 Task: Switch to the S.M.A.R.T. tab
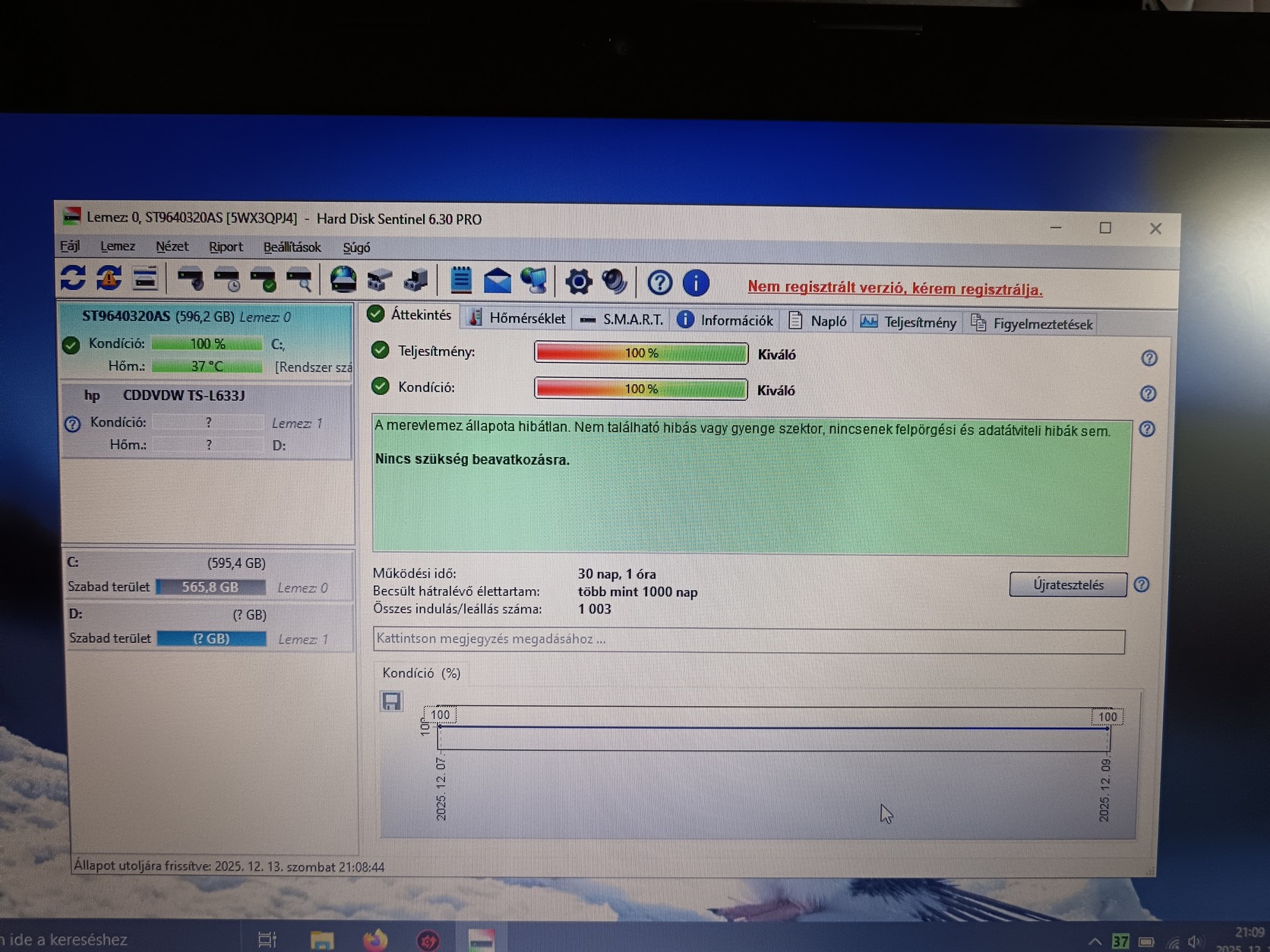(x=621, y=320)
